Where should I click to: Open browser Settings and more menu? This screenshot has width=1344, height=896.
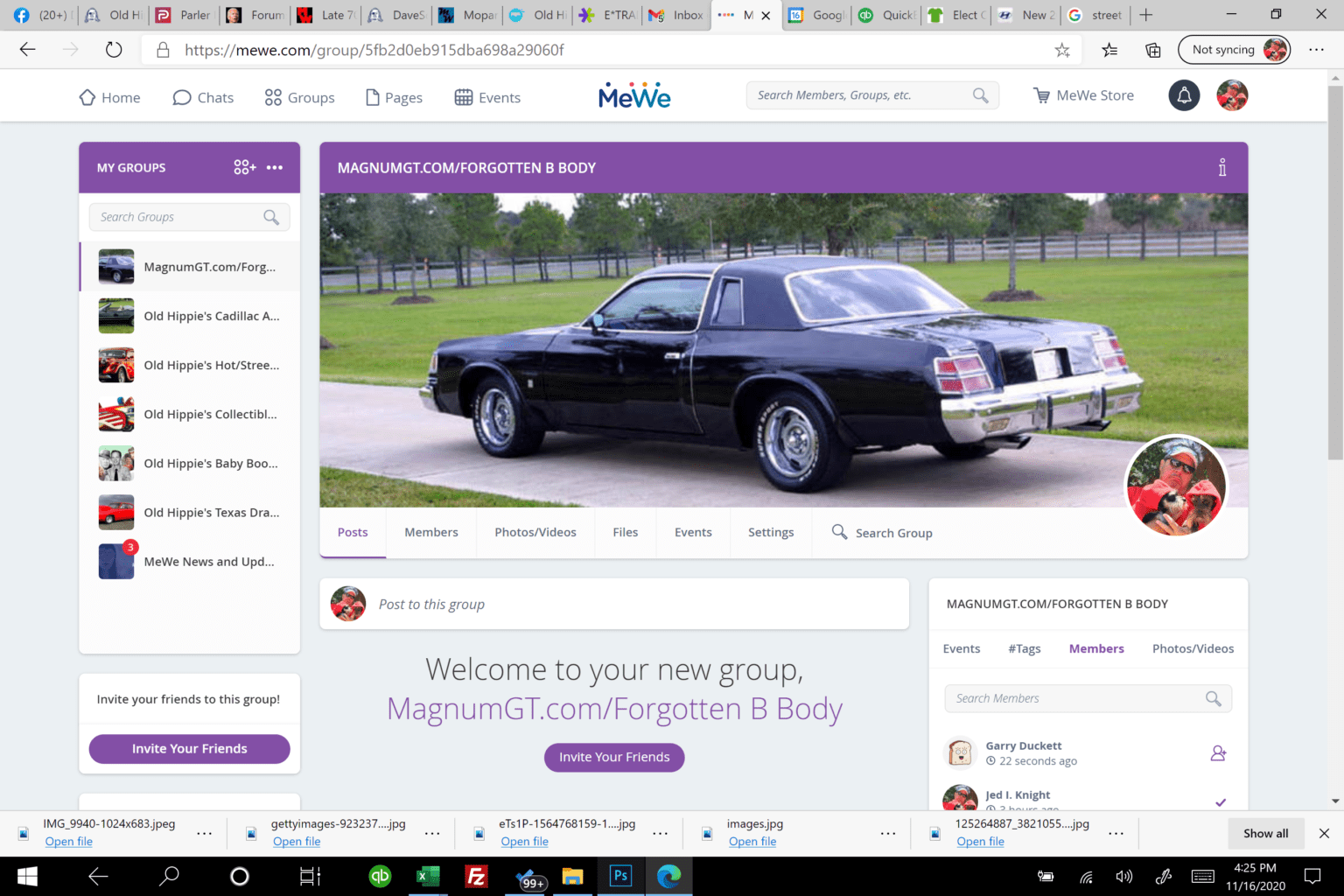coord(1316,50)
